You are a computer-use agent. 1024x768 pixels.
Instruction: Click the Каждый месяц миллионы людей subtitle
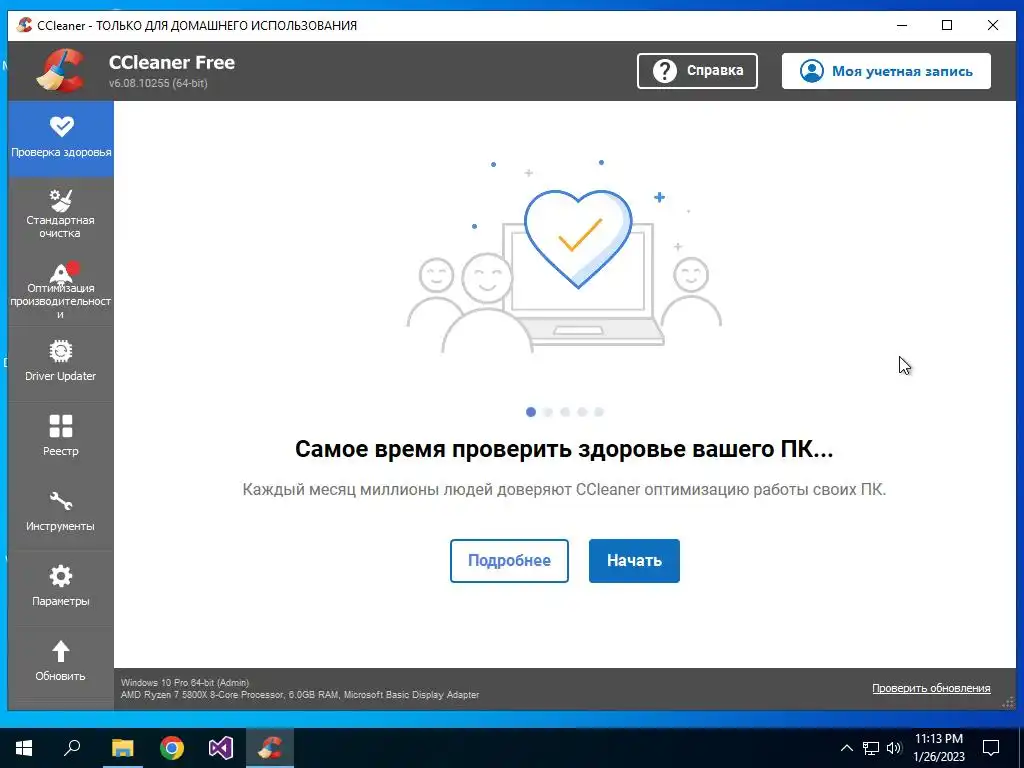coord(564,490)
